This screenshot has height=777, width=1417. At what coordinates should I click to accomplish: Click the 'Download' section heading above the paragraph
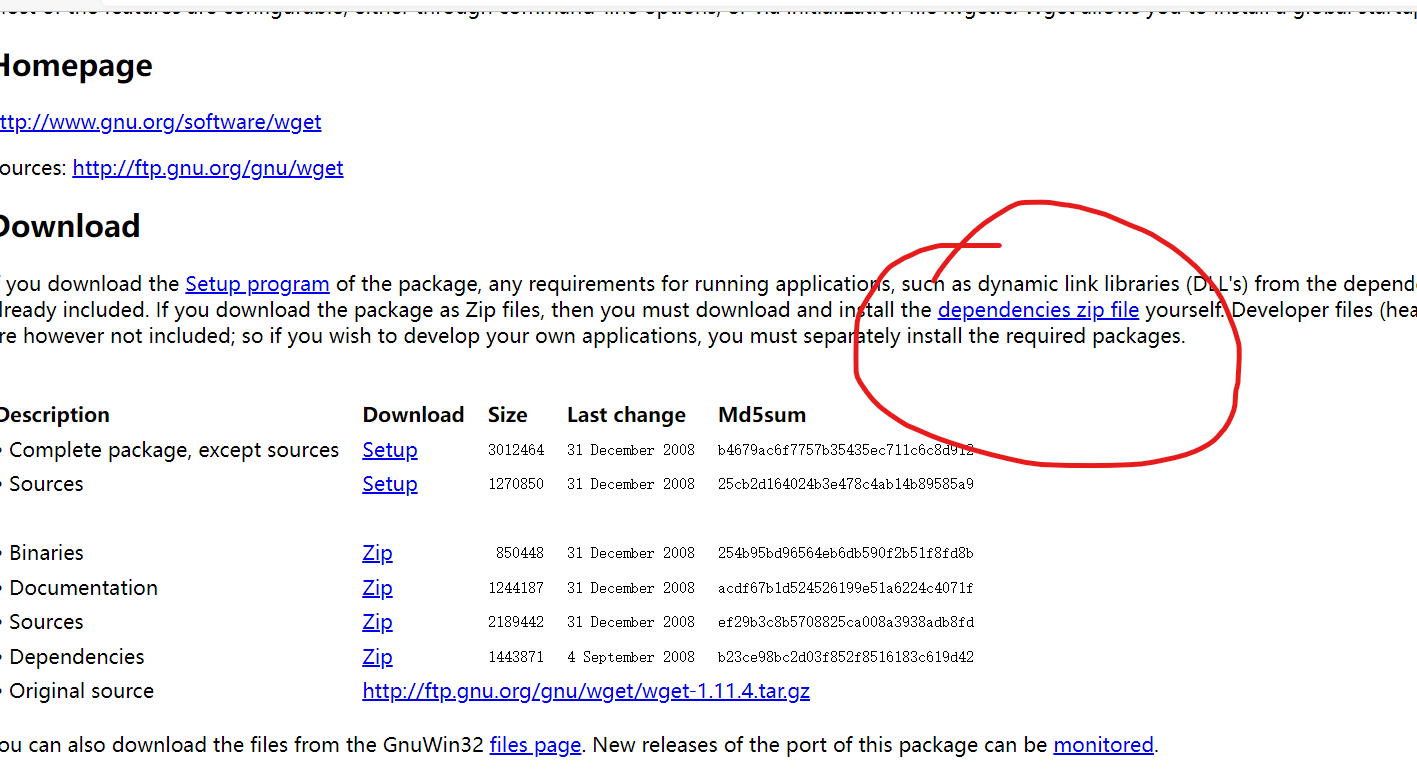[x=69, y=226]
